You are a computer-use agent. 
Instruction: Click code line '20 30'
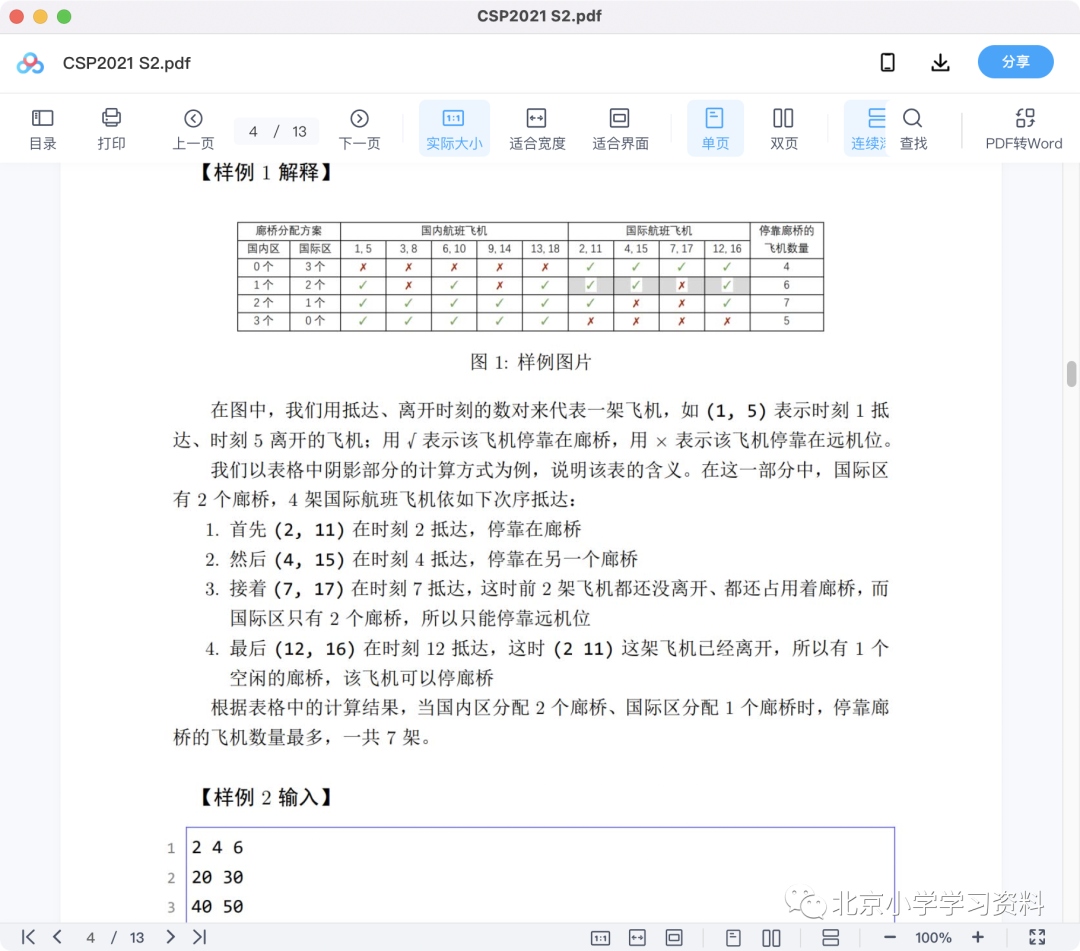pyautogui.click(x=217, y=877)
